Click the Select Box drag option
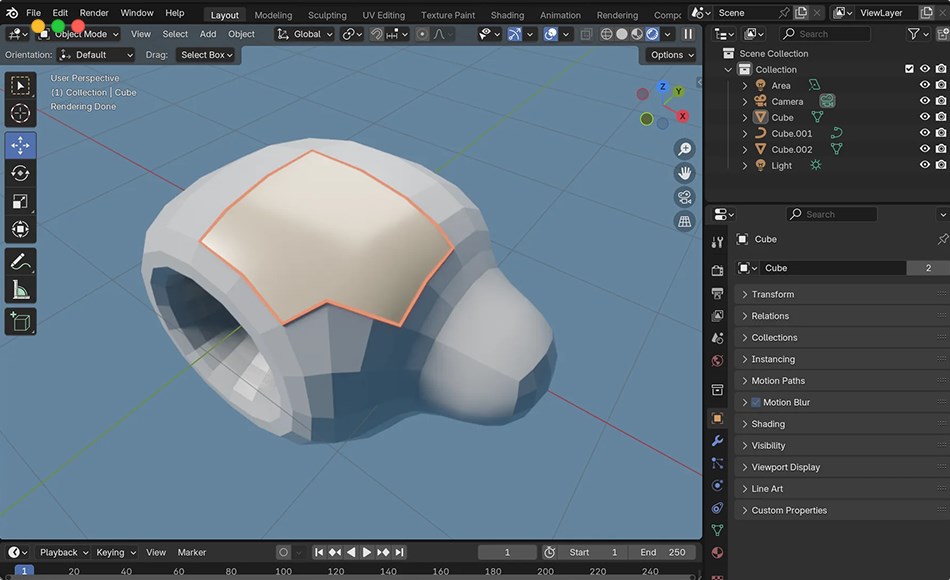Viewport: 950px width, 580px height. click(x=206, y=55)
